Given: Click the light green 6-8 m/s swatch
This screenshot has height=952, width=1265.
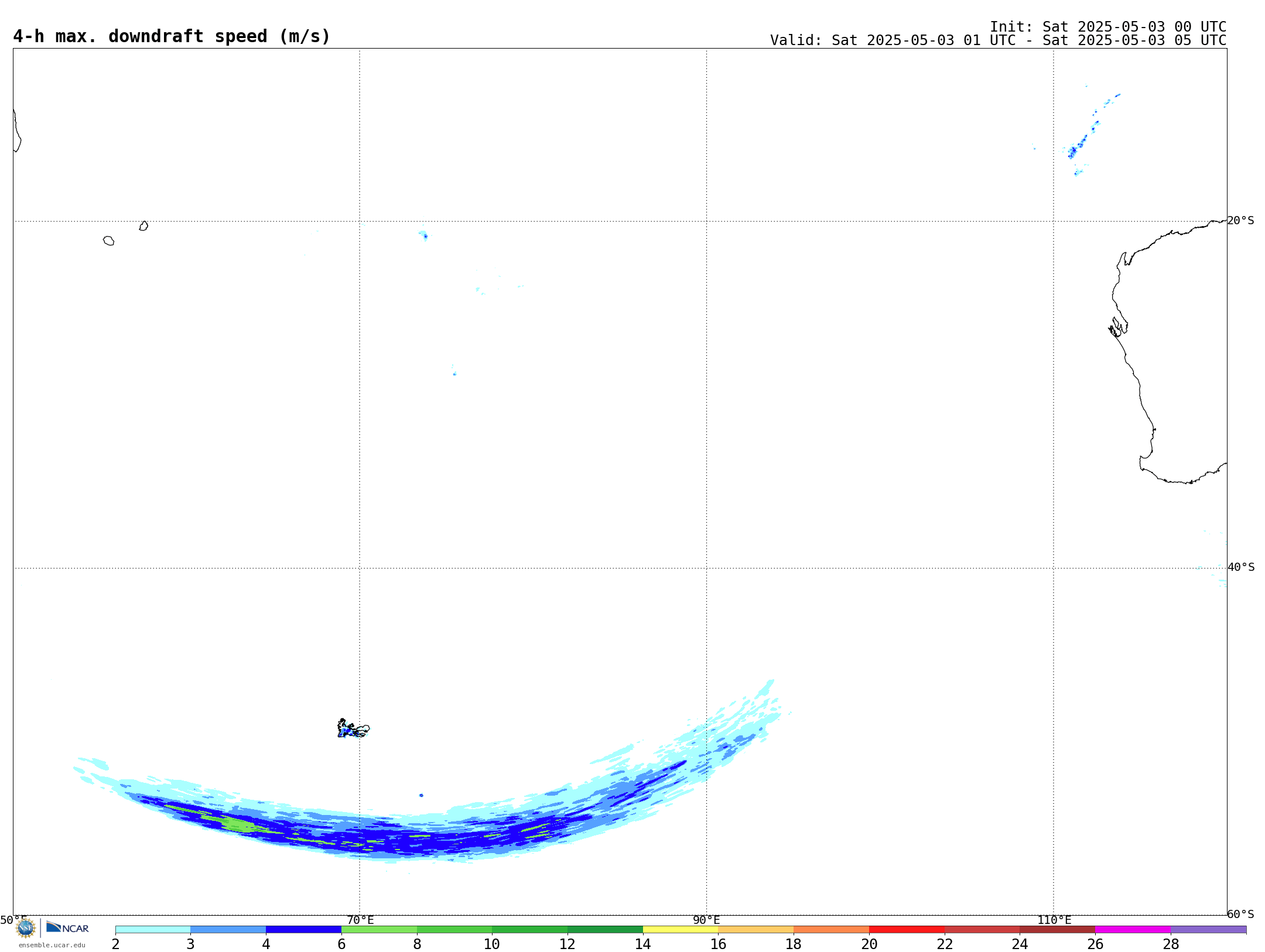Looking at the screenshot, I should pyautogui.click(x=379, y=930).
